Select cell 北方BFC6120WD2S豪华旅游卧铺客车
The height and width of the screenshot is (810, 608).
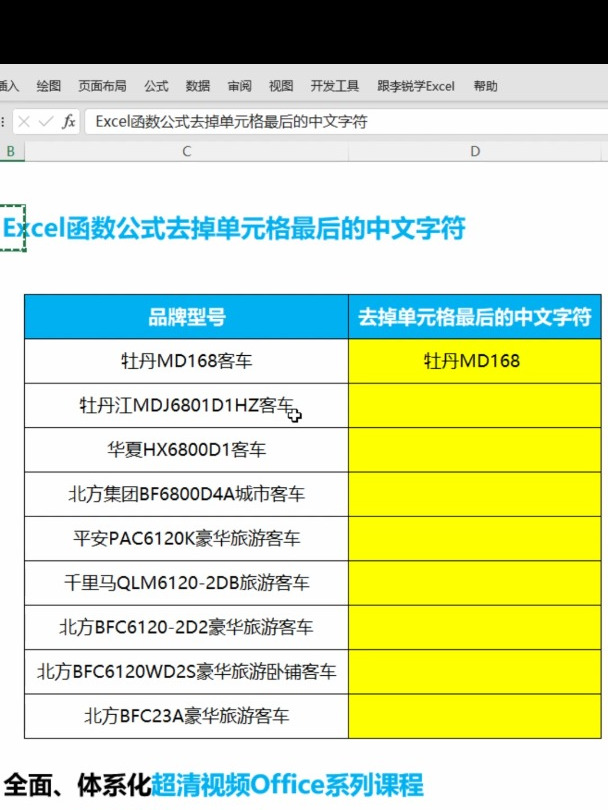pyautogui.click(x=186, y=672)
